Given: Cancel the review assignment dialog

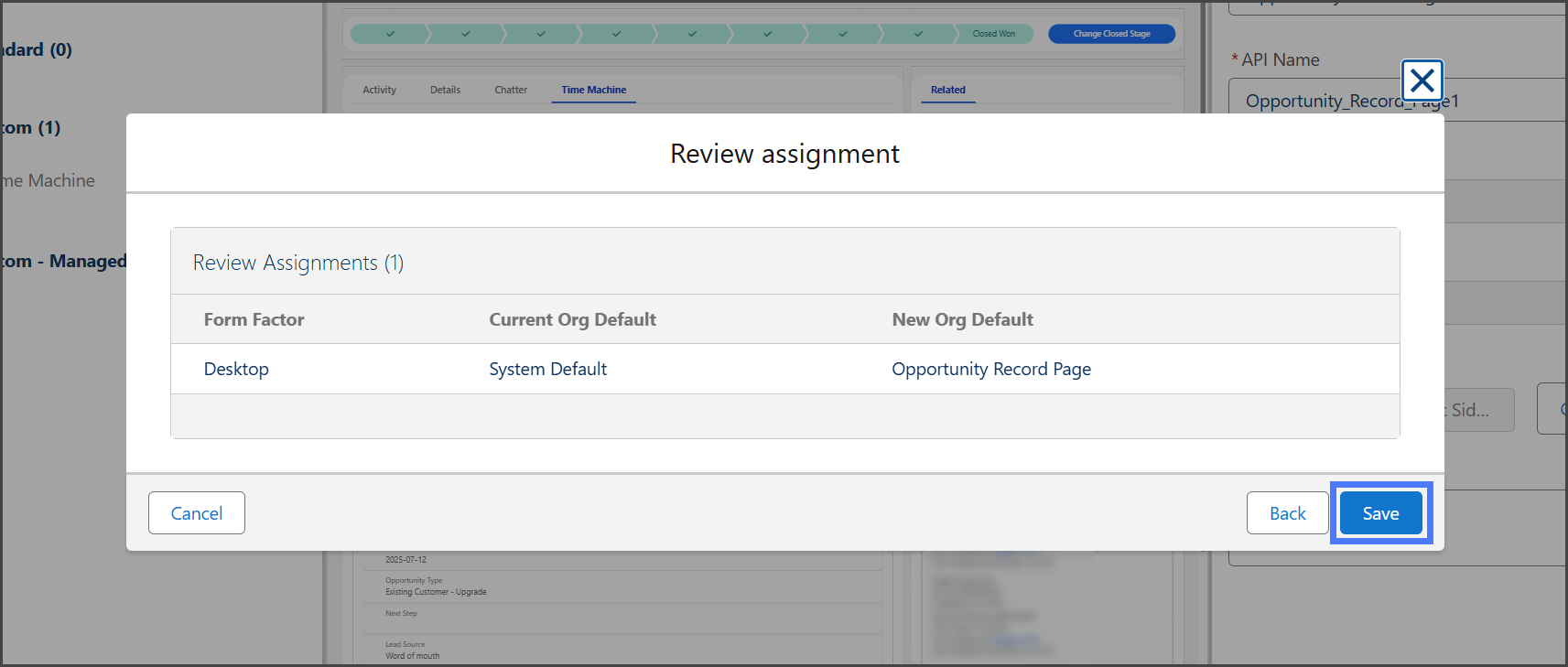Looking at the screenshot, I should pos(197,513).
